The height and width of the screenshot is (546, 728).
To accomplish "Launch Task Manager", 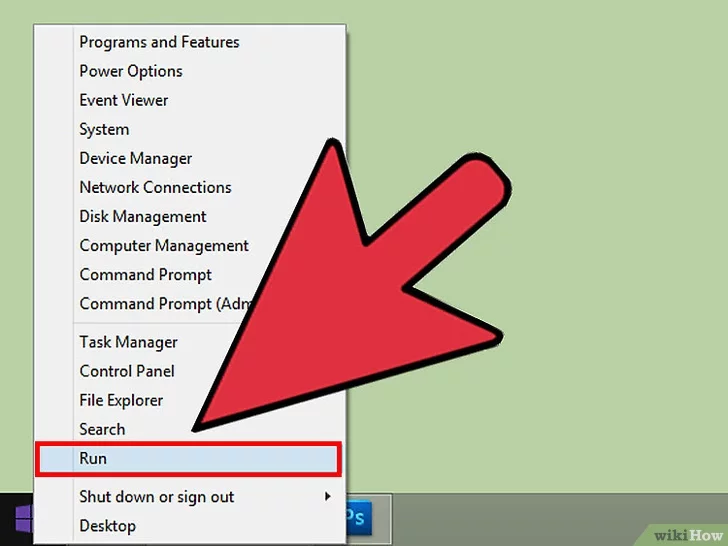I will pos(128,343).
